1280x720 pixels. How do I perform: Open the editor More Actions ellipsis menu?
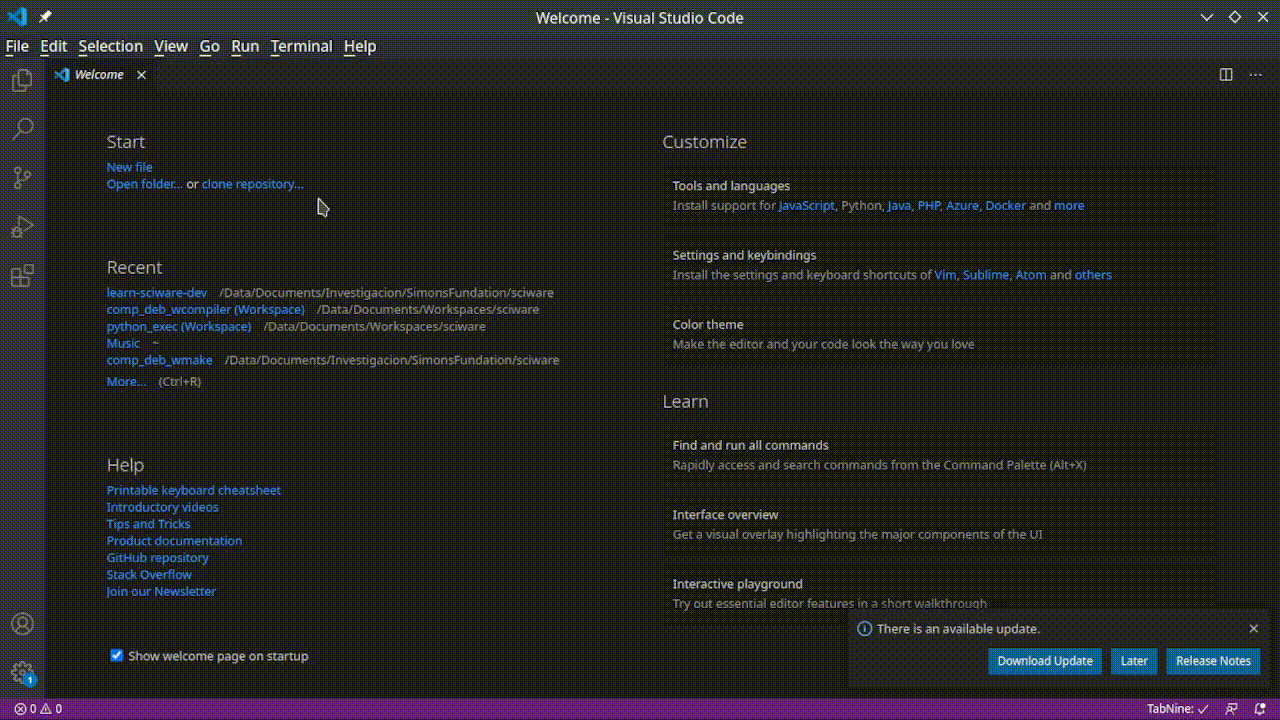coord(1255,75)
